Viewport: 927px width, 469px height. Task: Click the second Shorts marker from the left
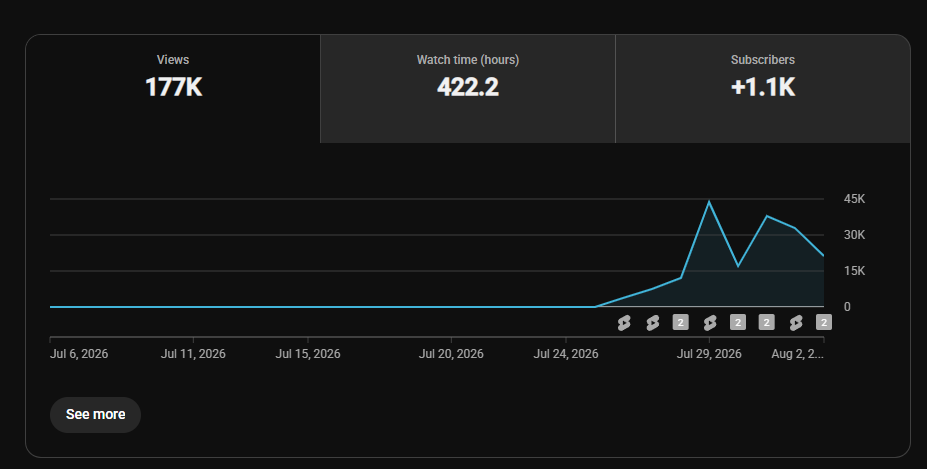pyautogui.click(x=652, y=322)
